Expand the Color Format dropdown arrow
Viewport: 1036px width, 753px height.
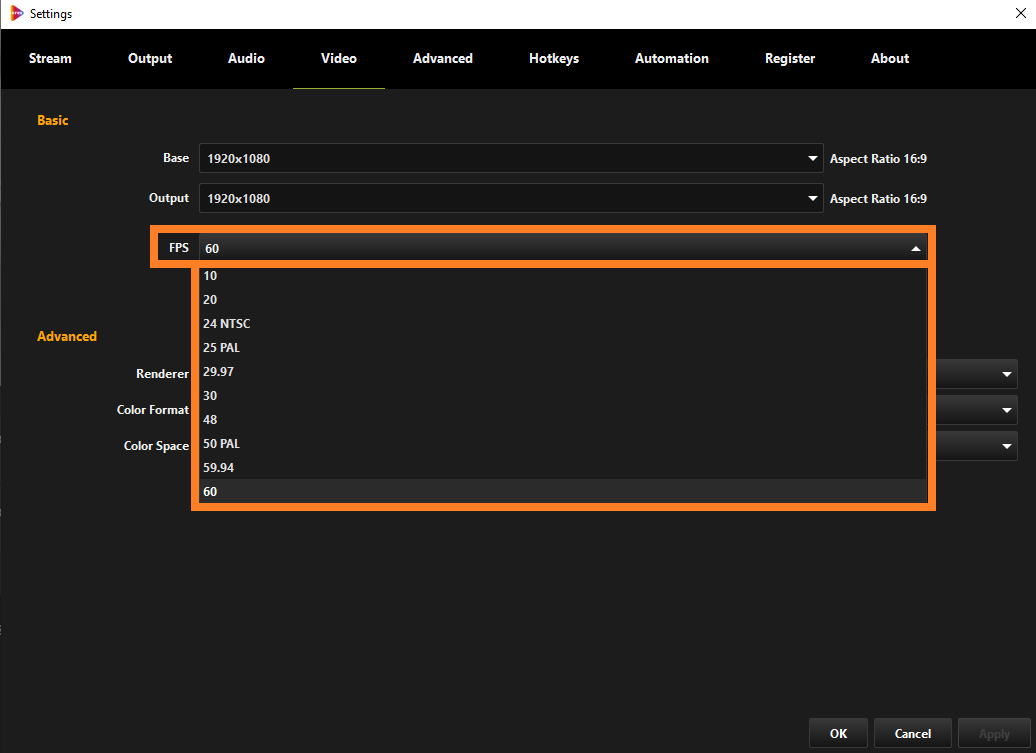1006,410
